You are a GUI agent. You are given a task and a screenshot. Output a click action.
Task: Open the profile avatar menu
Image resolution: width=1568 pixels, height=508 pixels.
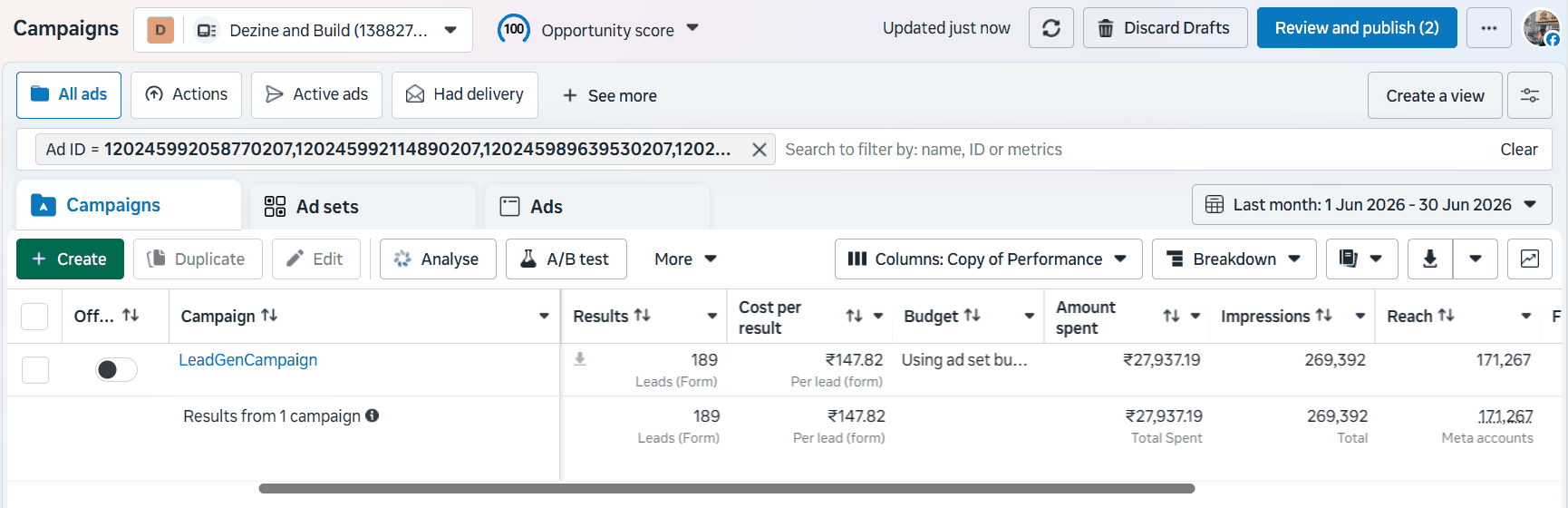[x=1541, y=28]
